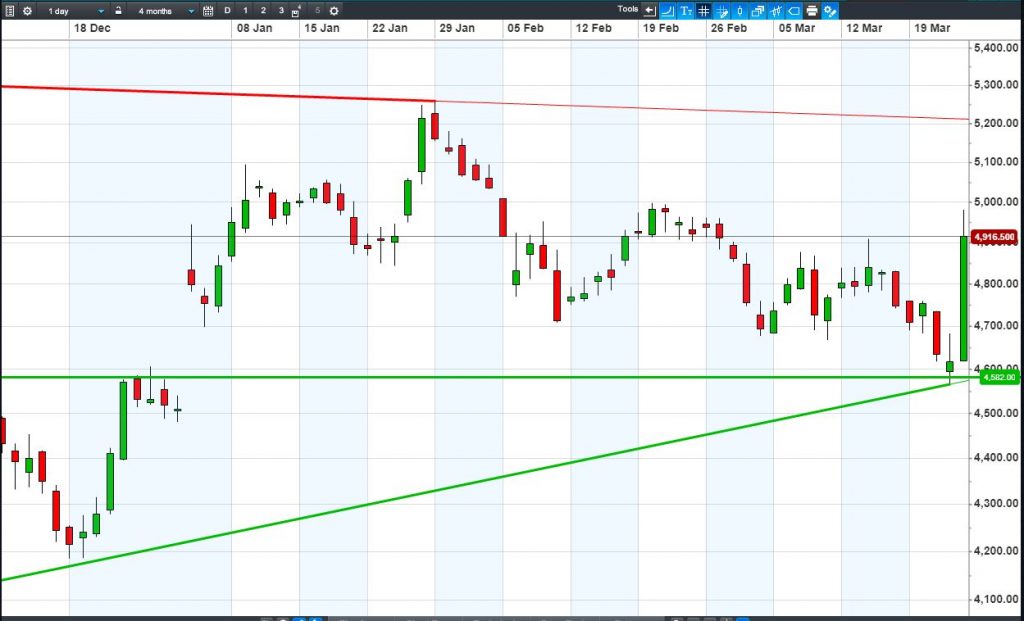
Task: Open the detach windows icon
Action: [758, 10]
